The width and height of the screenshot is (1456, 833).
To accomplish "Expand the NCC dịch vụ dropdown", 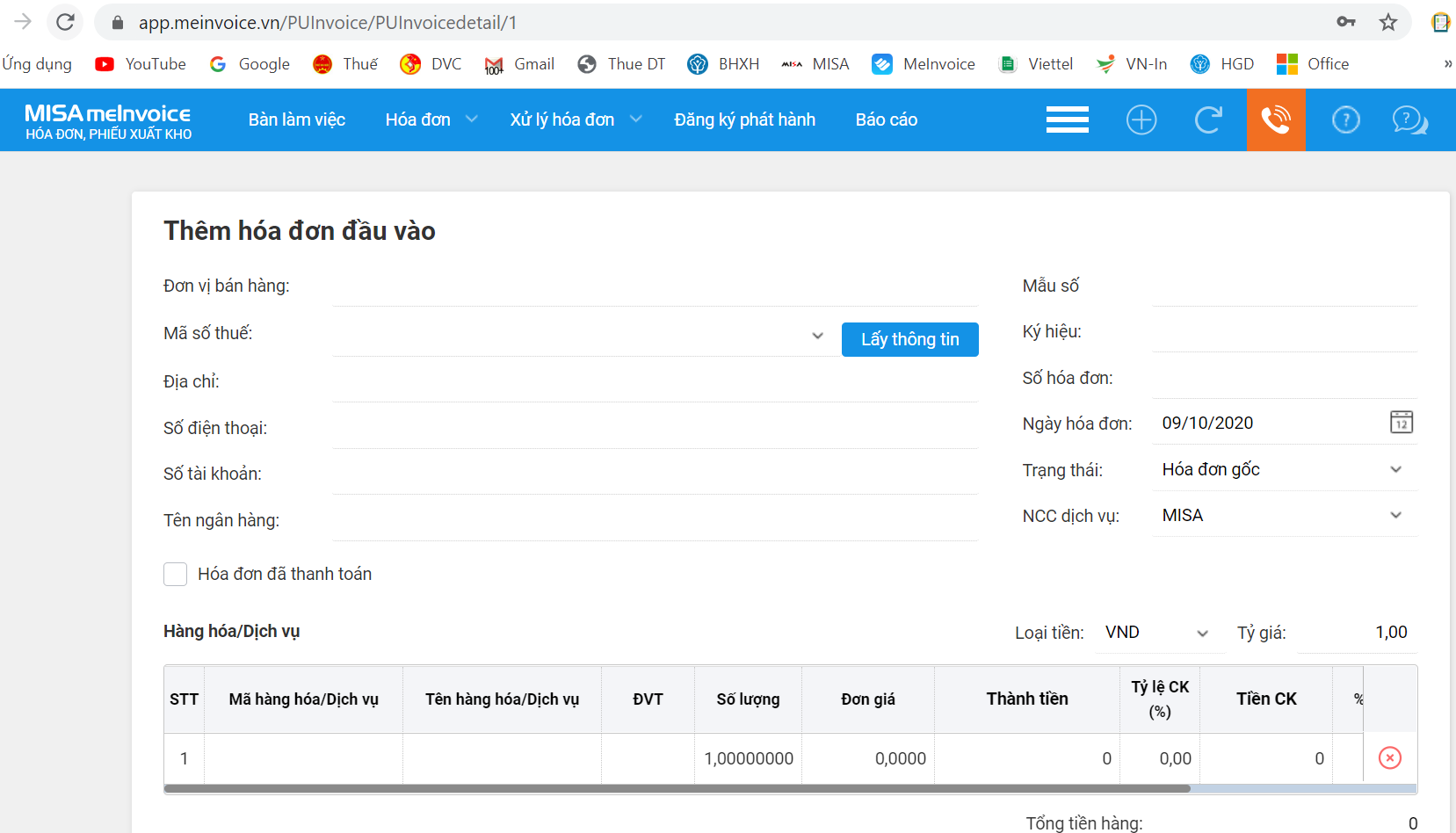I will pyautogui.click(x=1395, y=516).
